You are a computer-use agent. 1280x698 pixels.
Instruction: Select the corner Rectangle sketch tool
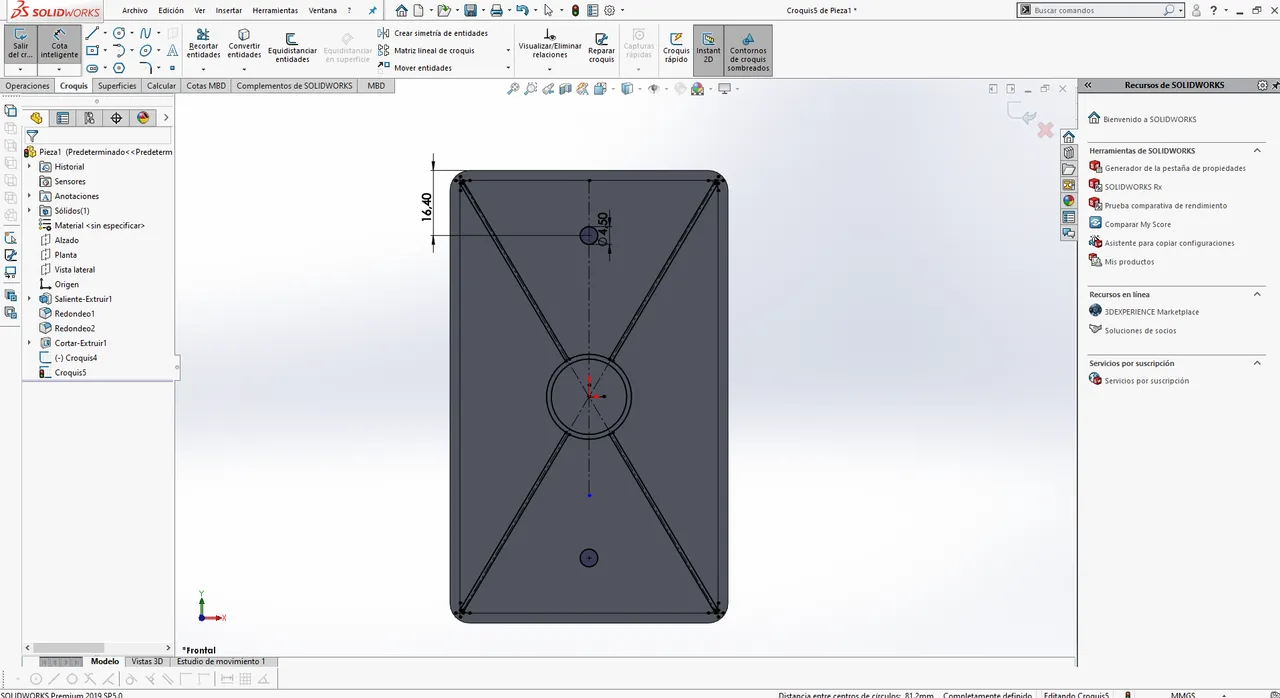(x=92, y=50)
